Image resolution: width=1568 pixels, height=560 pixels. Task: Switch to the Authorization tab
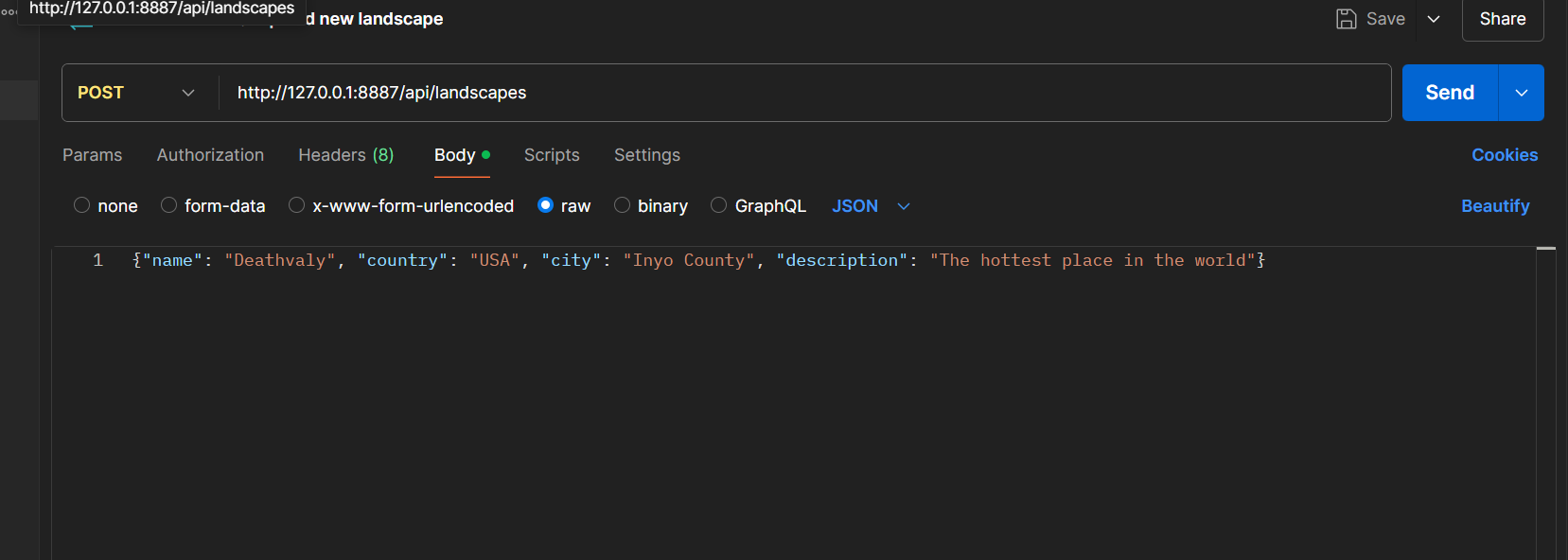pos(210,155)
